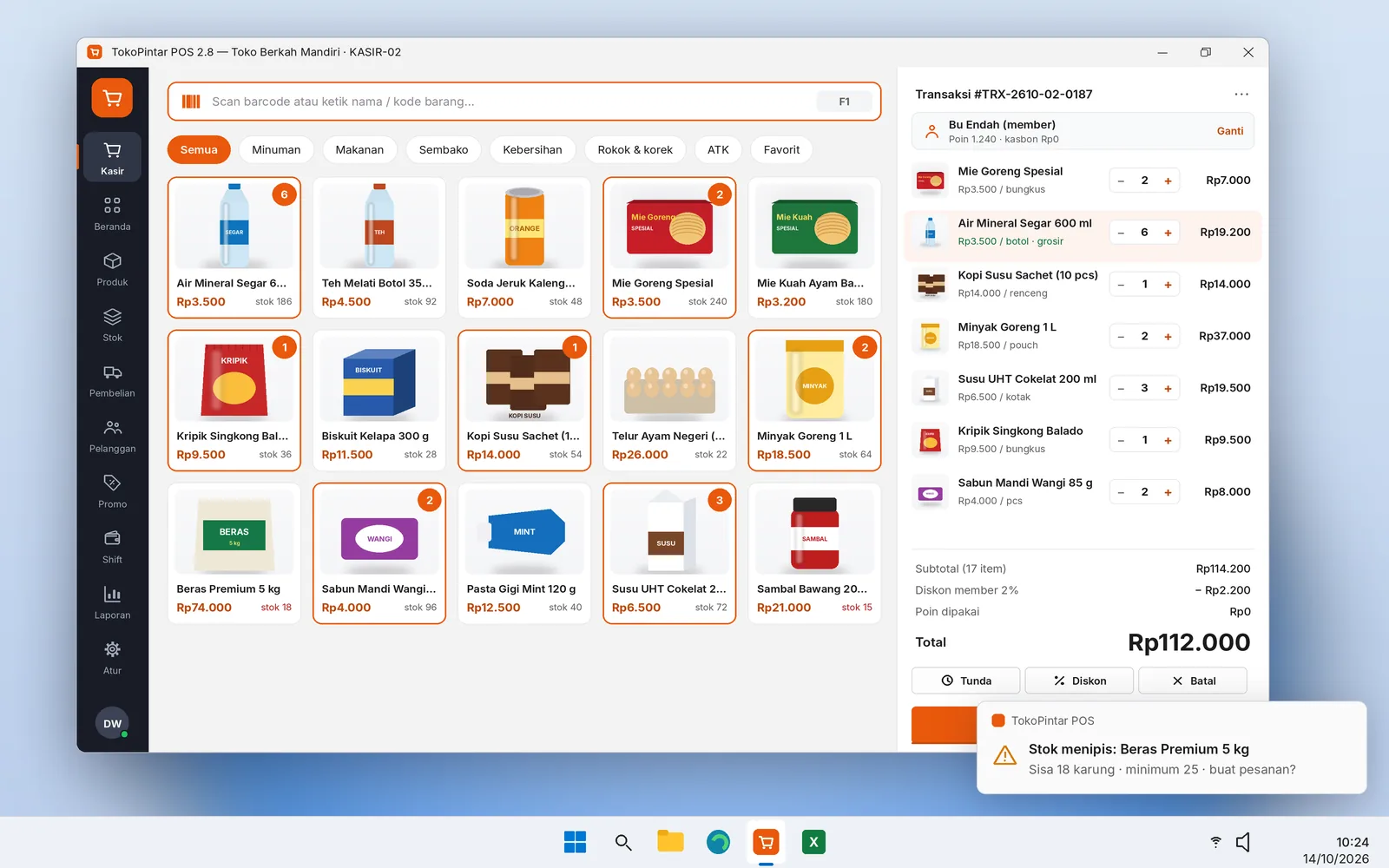
Task: Click the DW user avatar
Action: click(112, 723)
